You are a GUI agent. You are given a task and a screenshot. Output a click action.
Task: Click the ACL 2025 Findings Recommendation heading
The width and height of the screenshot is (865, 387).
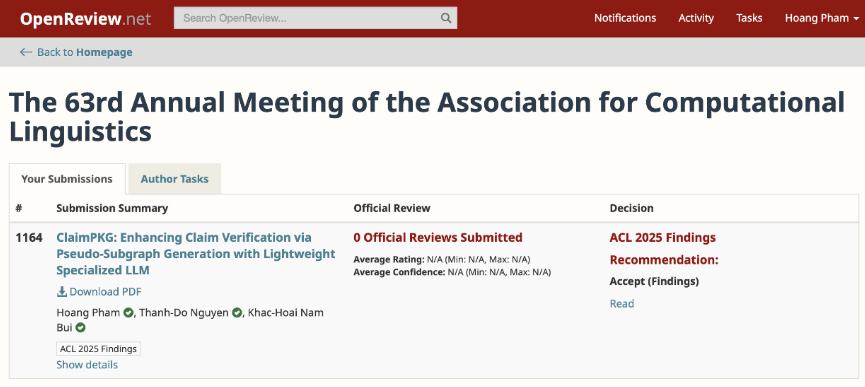[664, 249]
